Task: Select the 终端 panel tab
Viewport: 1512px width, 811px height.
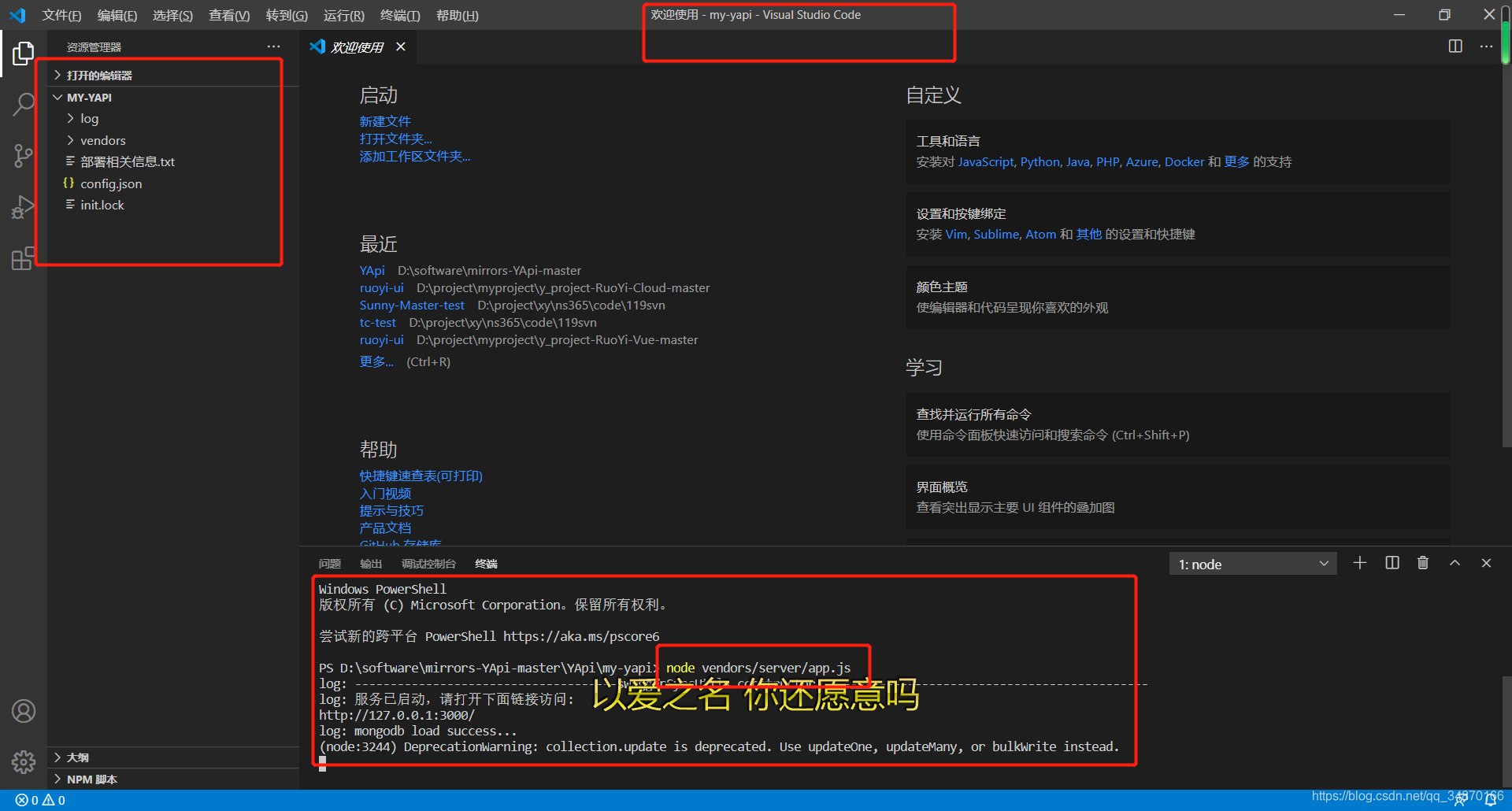Action: [x=486, y=564]
